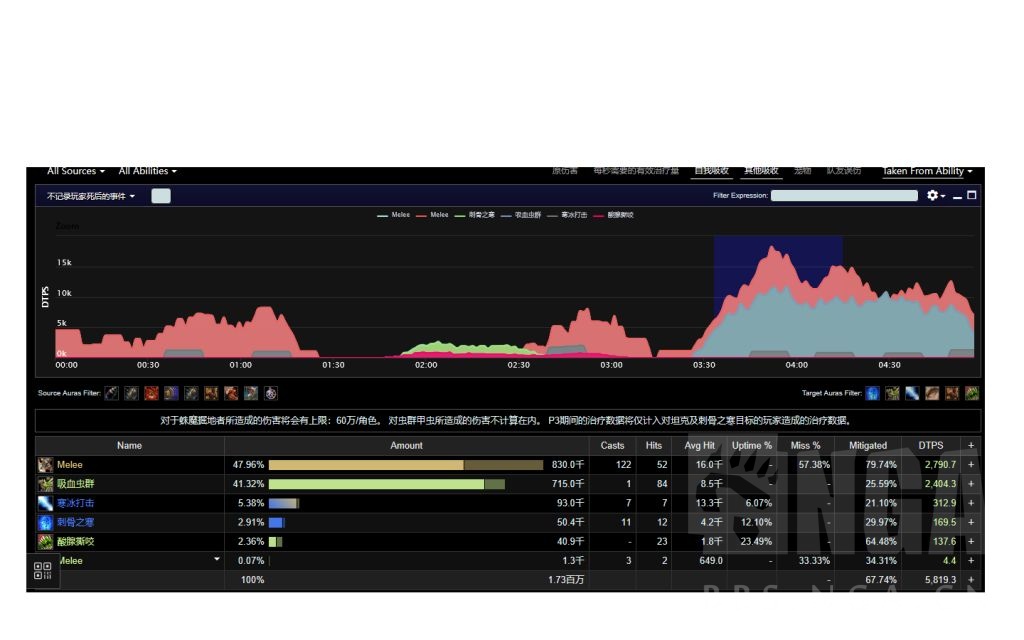
Task: Select the 自我吸收 tab
Action: 711,171
